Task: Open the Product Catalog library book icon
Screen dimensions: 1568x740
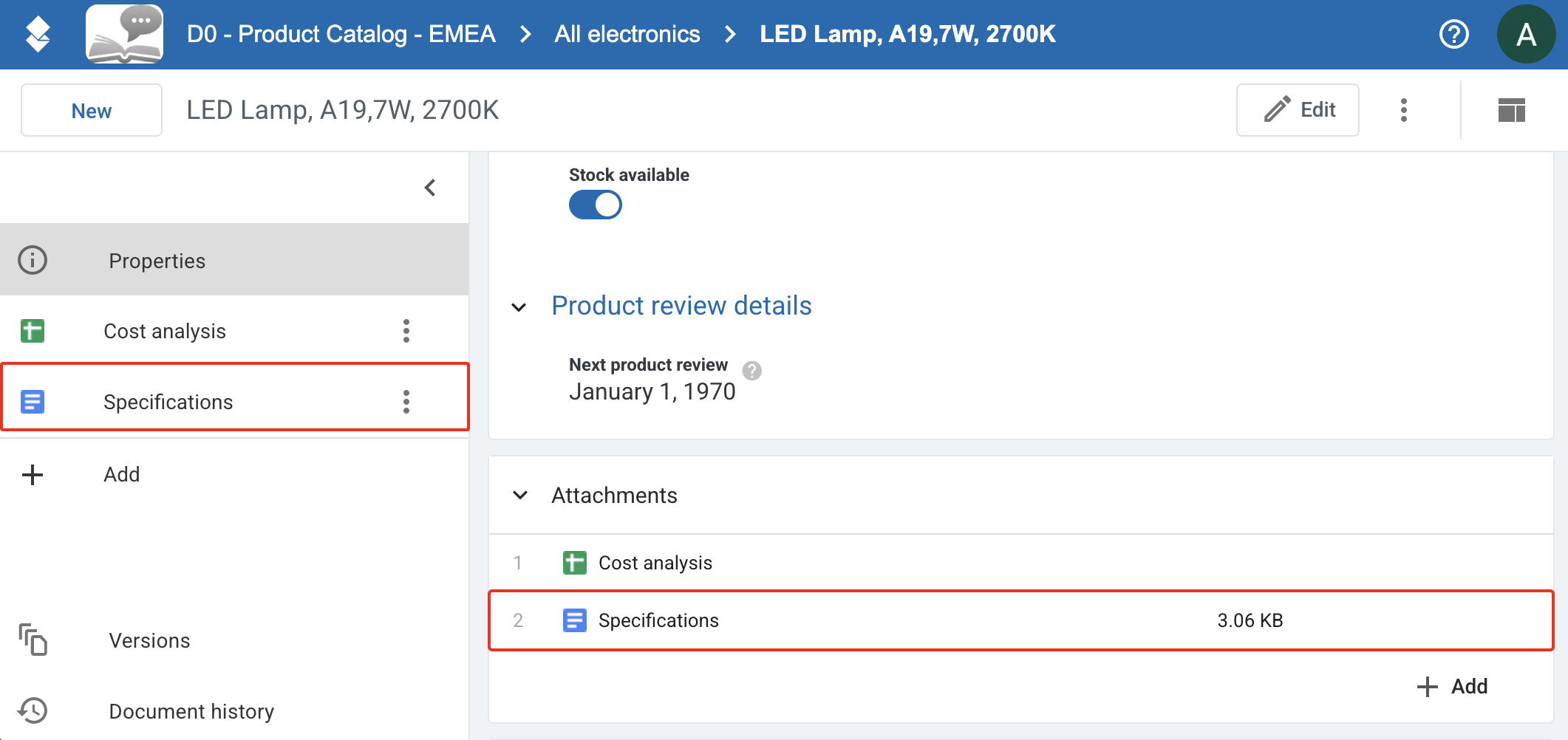Action: 124,34
